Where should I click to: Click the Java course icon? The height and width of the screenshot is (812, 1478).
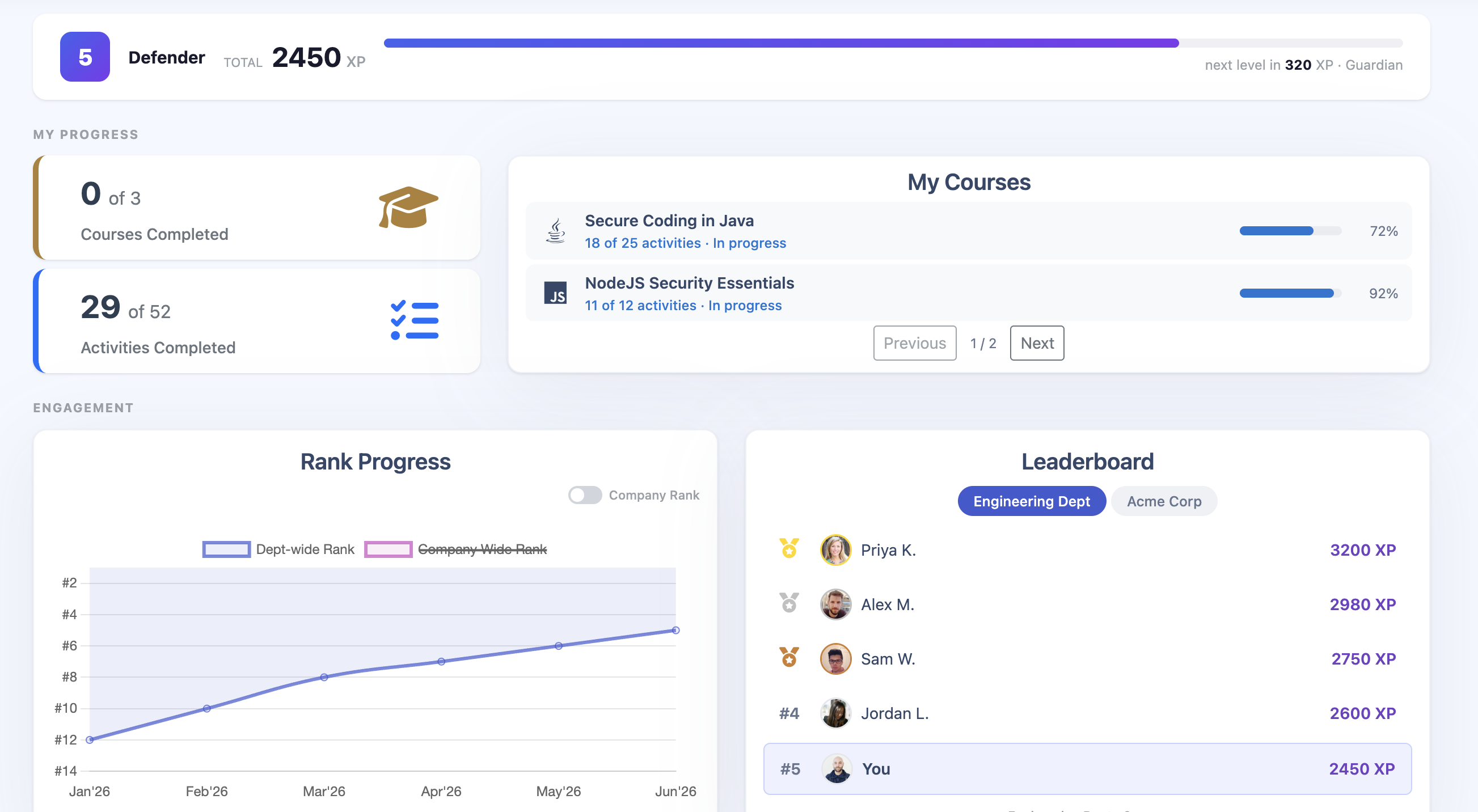tap(555, 231)
